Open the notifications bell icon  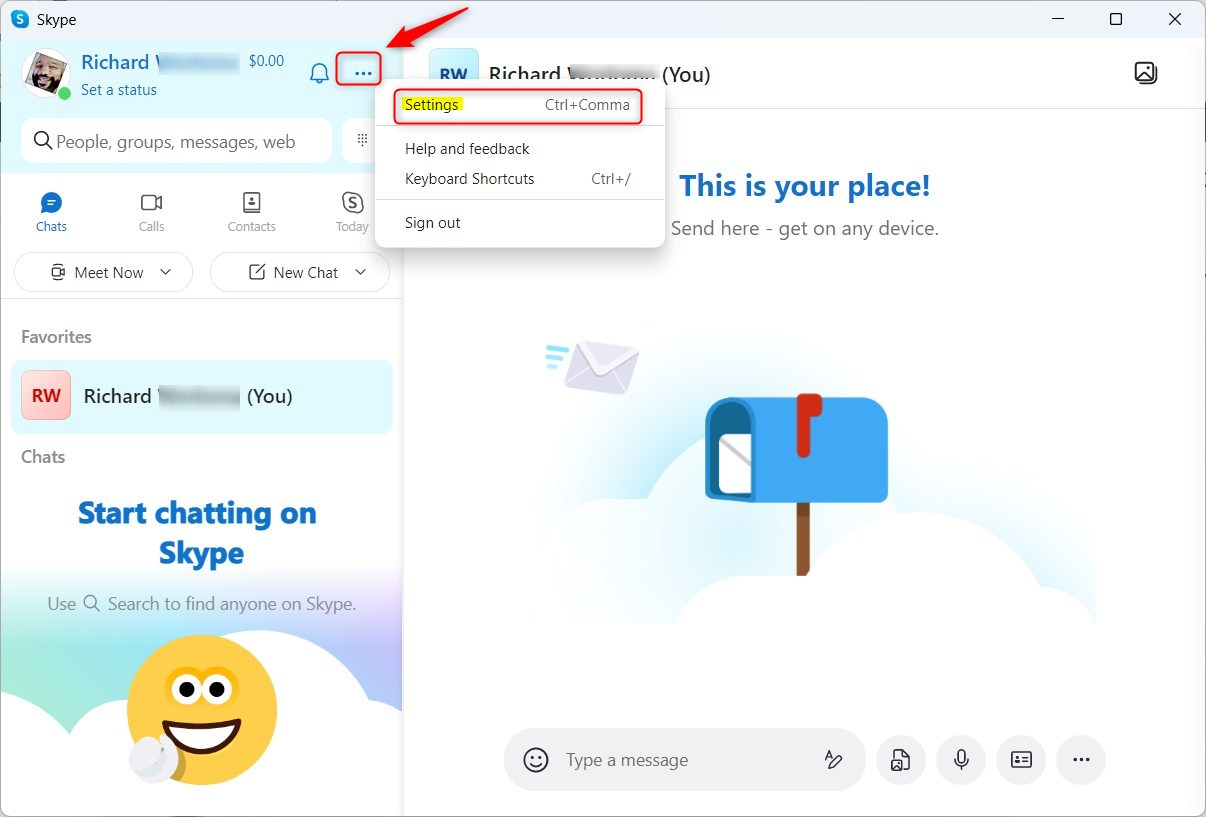(x=318, y=72)
